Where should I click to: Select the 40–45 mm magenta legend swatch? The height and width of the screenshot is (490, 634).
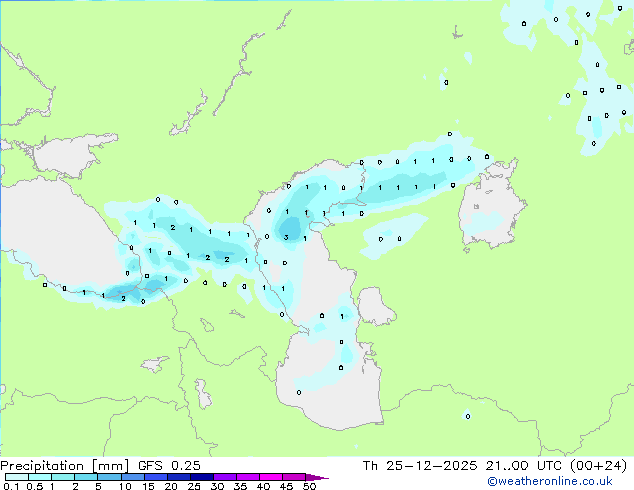pos(271,477)
